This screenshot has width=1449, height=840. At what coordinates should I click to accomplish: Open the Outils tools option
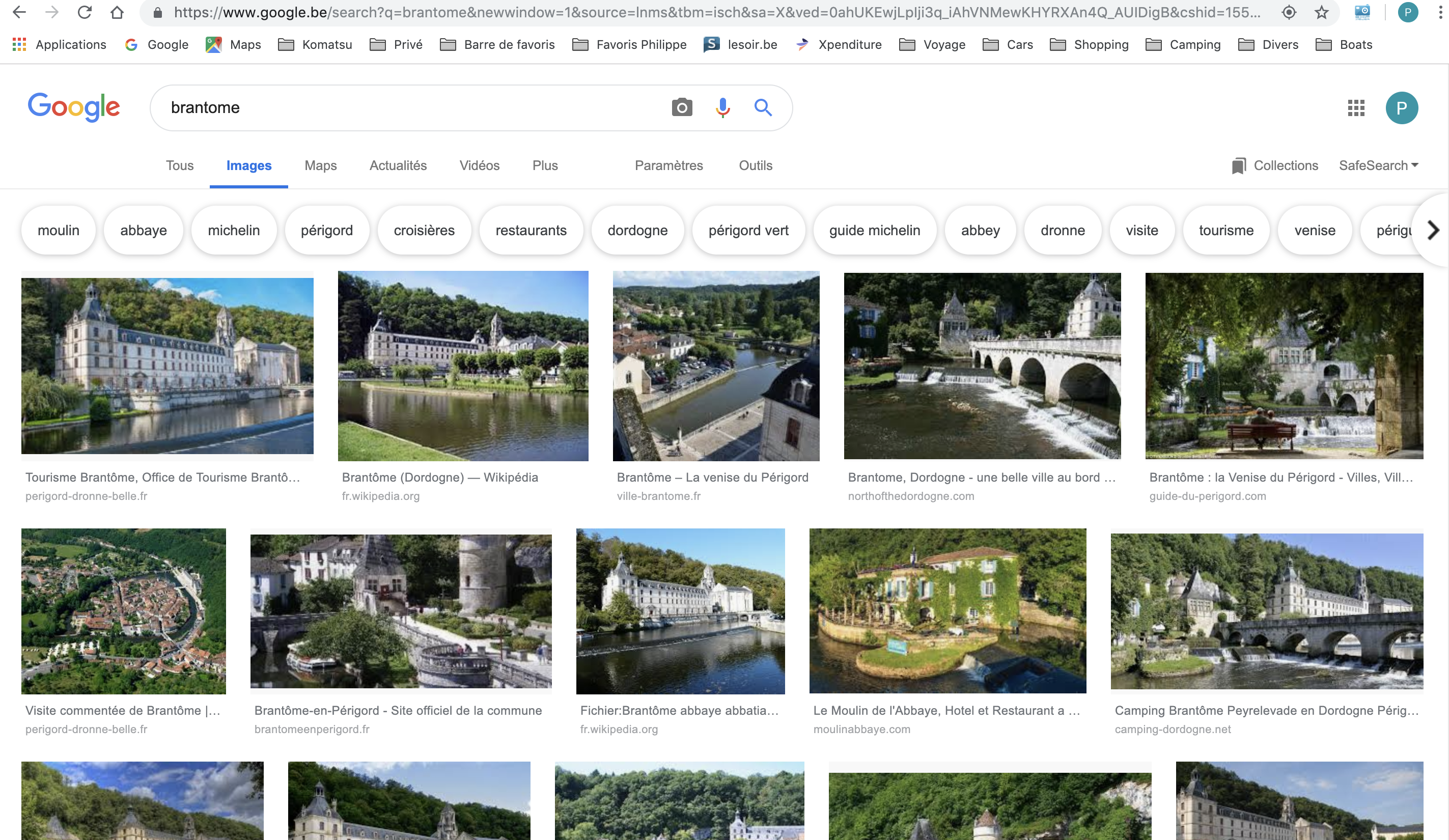[x=755, y=165]
